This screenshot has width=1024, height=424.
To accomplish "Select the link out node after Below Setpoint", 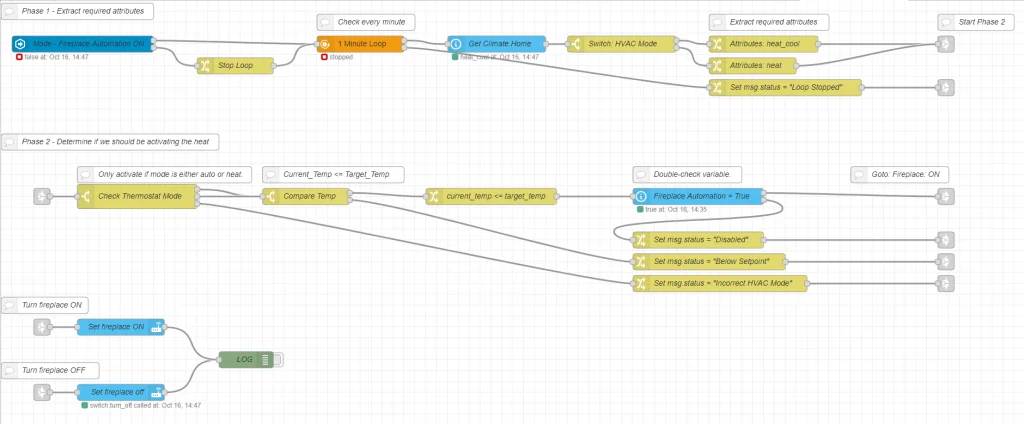I will pos(945,261).
